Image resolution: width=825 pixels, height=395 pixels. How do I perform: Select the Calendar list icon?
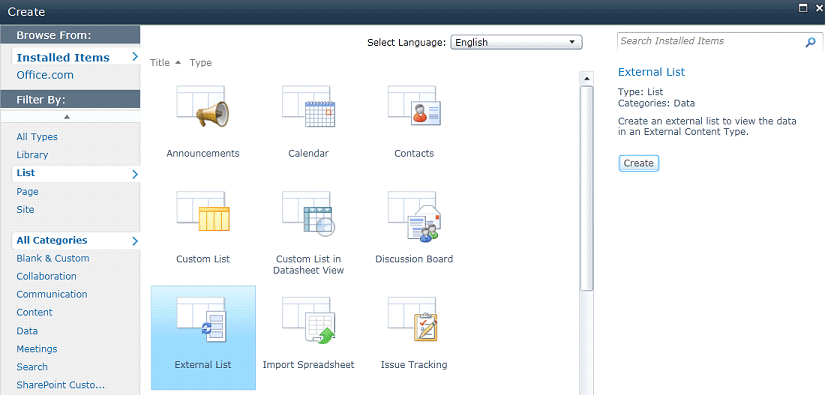[x=308, y=107]
